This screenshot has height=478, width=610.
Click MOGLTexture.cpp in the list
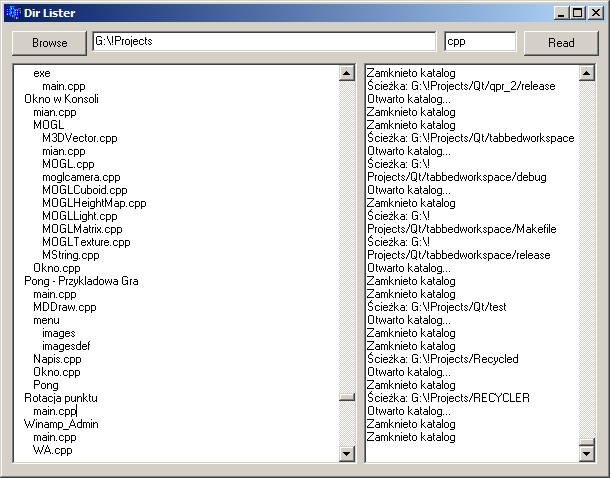86,242
